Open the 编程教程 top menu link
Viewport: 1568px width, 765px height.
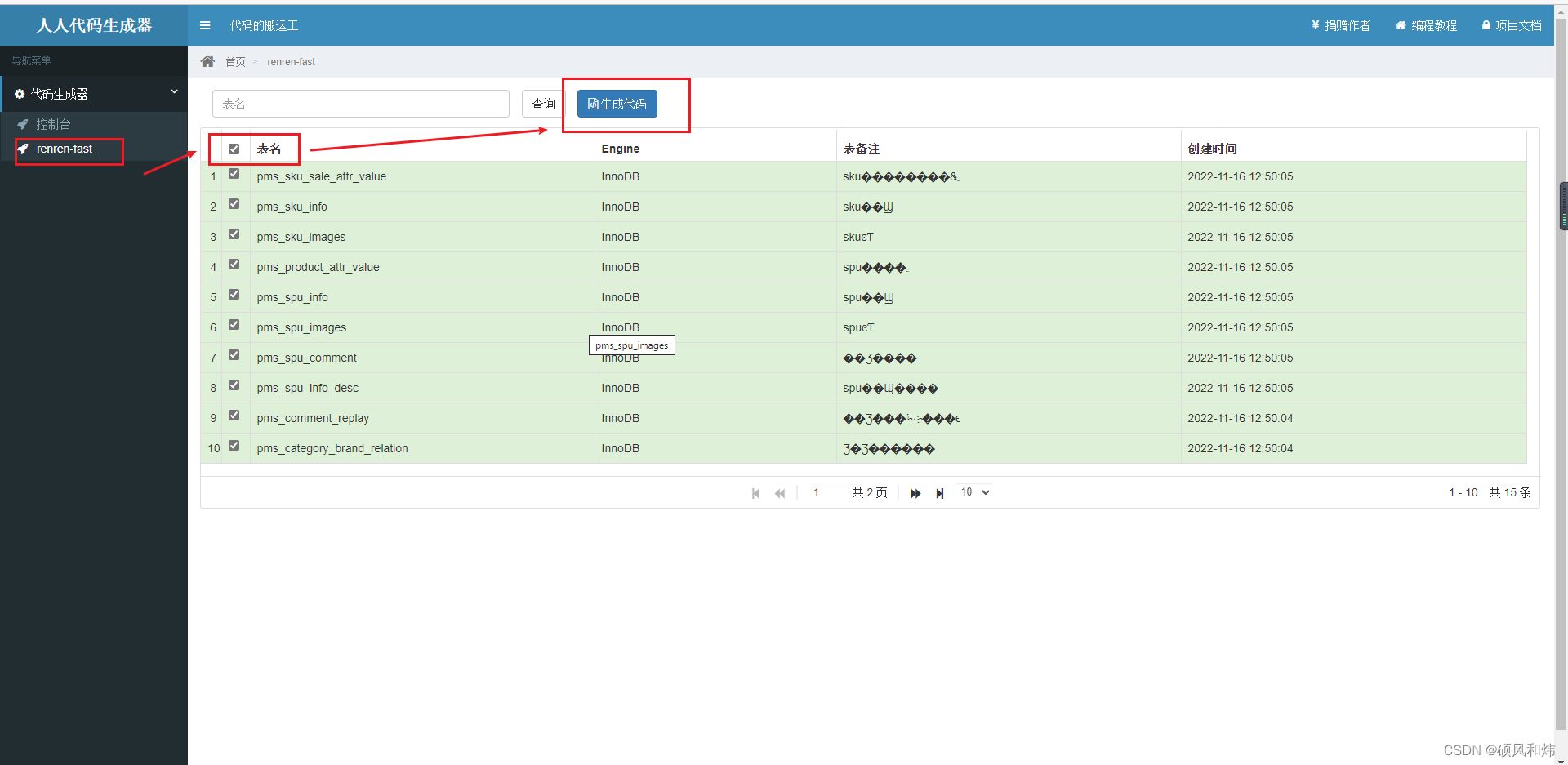(x=1426, y=25)
